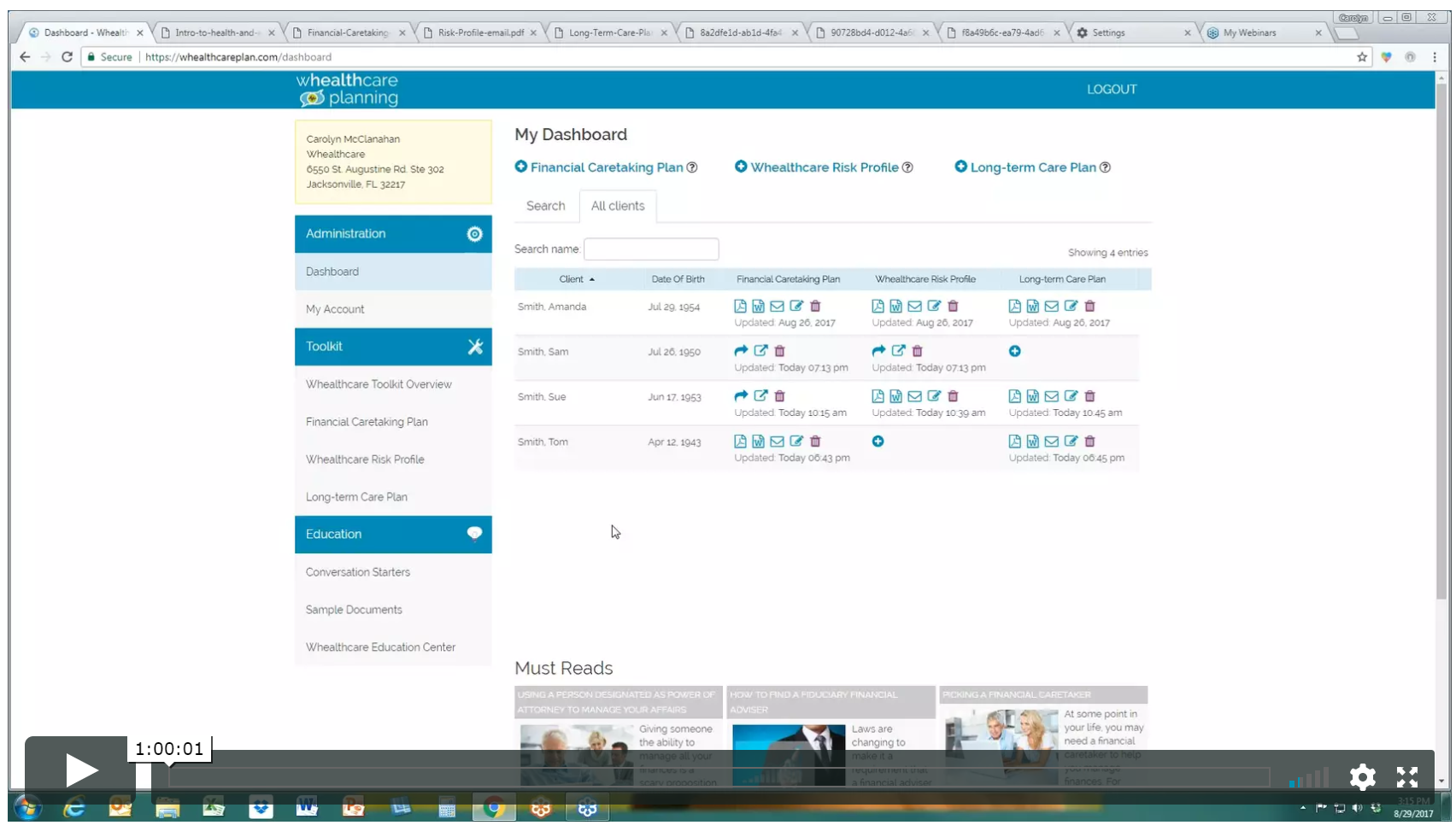
Task: Edit Sue Smith's Whealthcare Risk Profile
Action: 934,396
